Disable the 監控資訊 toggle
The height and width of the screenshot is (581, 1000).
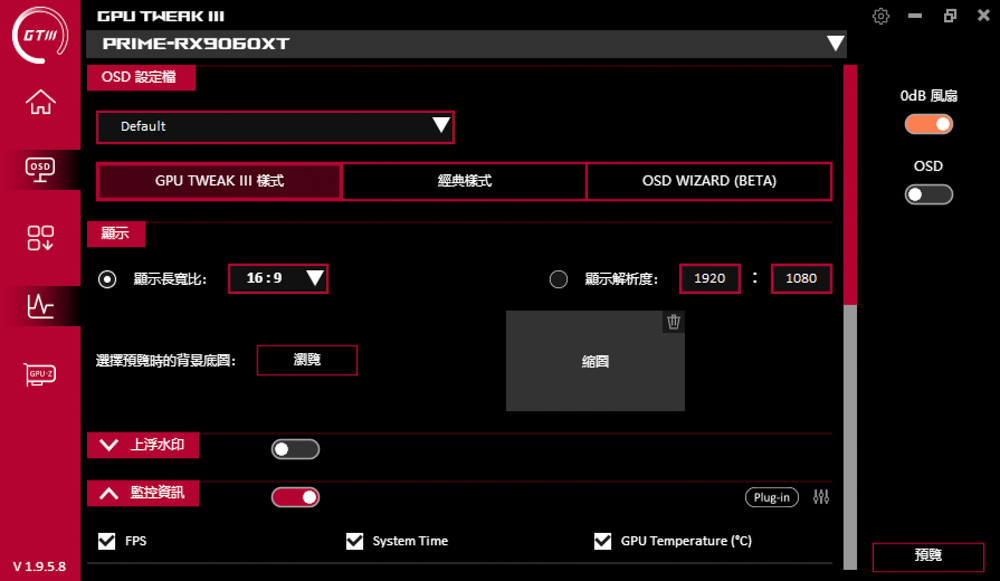pos(295,497)
